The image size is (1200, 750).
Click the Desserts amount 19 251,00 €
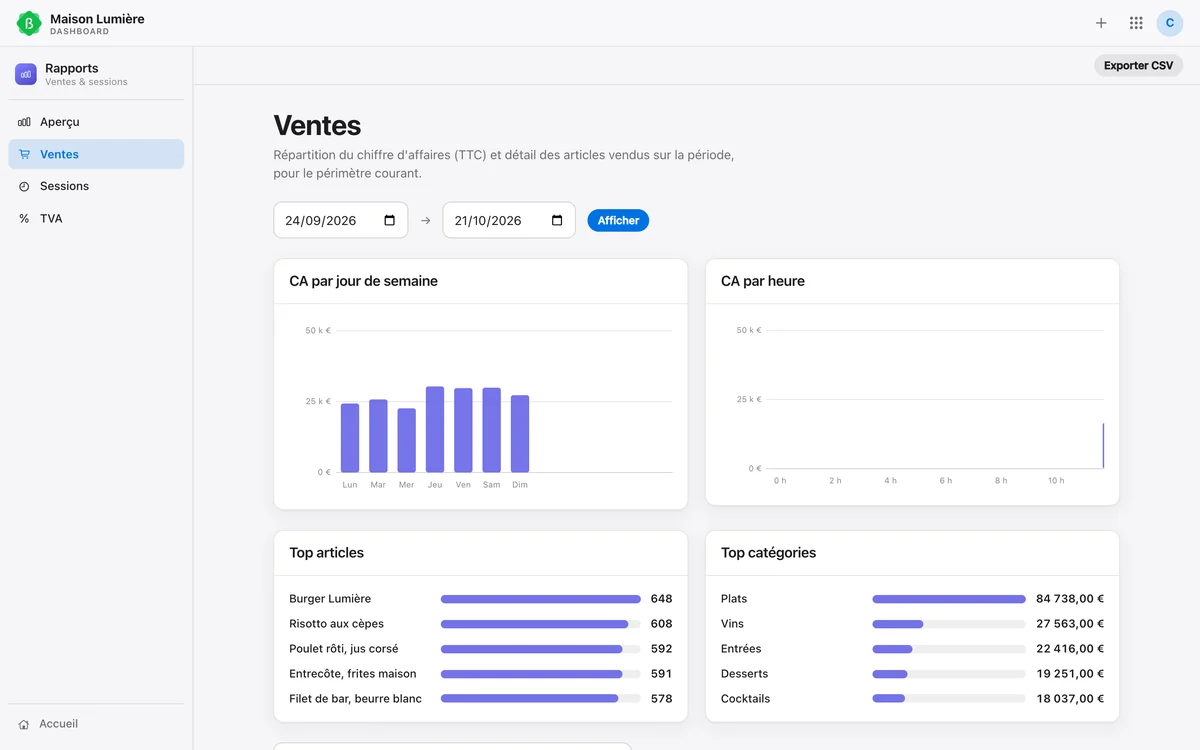click(1070, 674)
